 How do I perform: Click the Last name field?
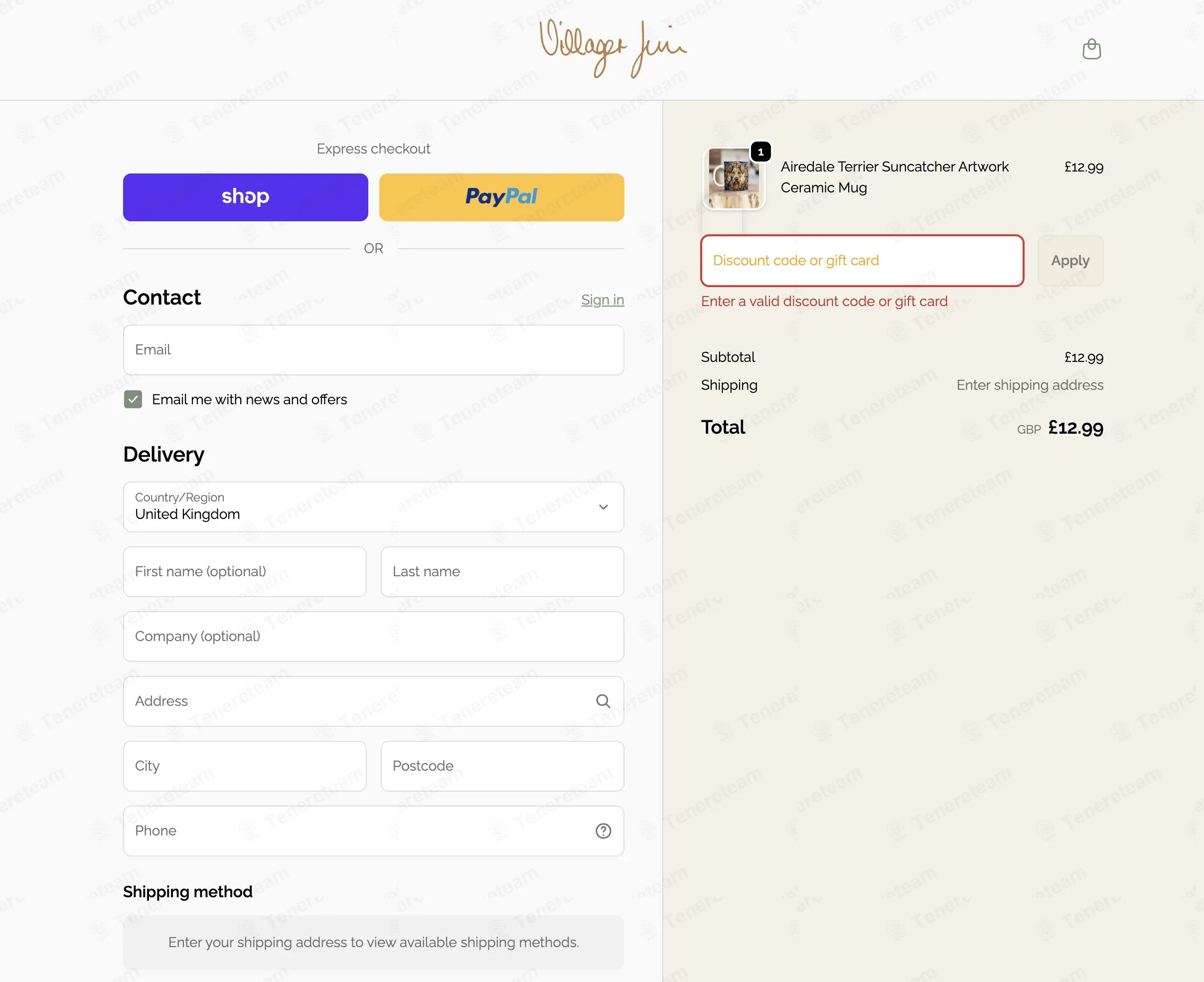pyautogui.click(x=502, y=571)
